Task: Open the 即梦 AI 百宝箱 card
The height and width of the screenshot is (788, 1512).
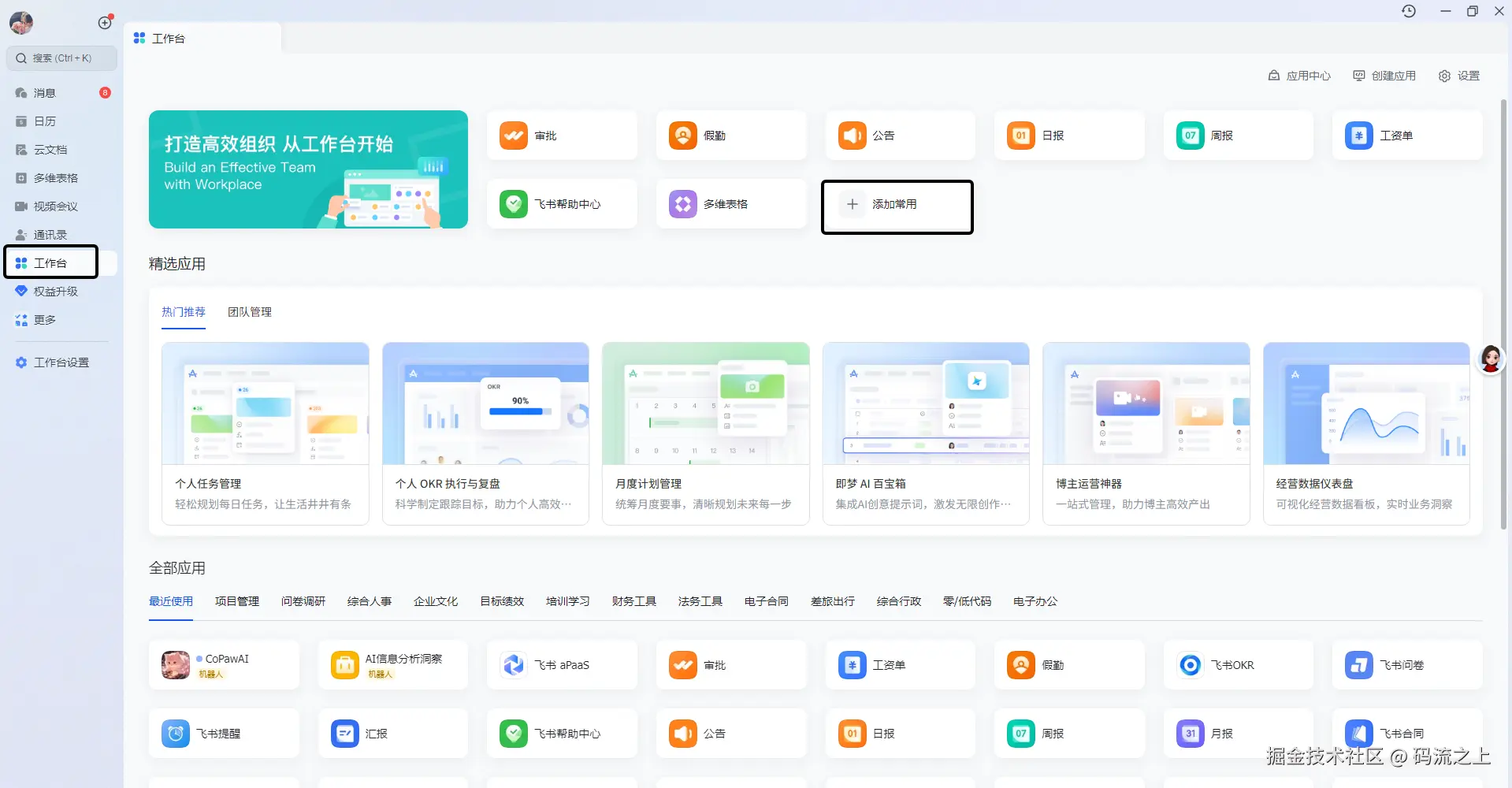Action: (x=926, y=433)
